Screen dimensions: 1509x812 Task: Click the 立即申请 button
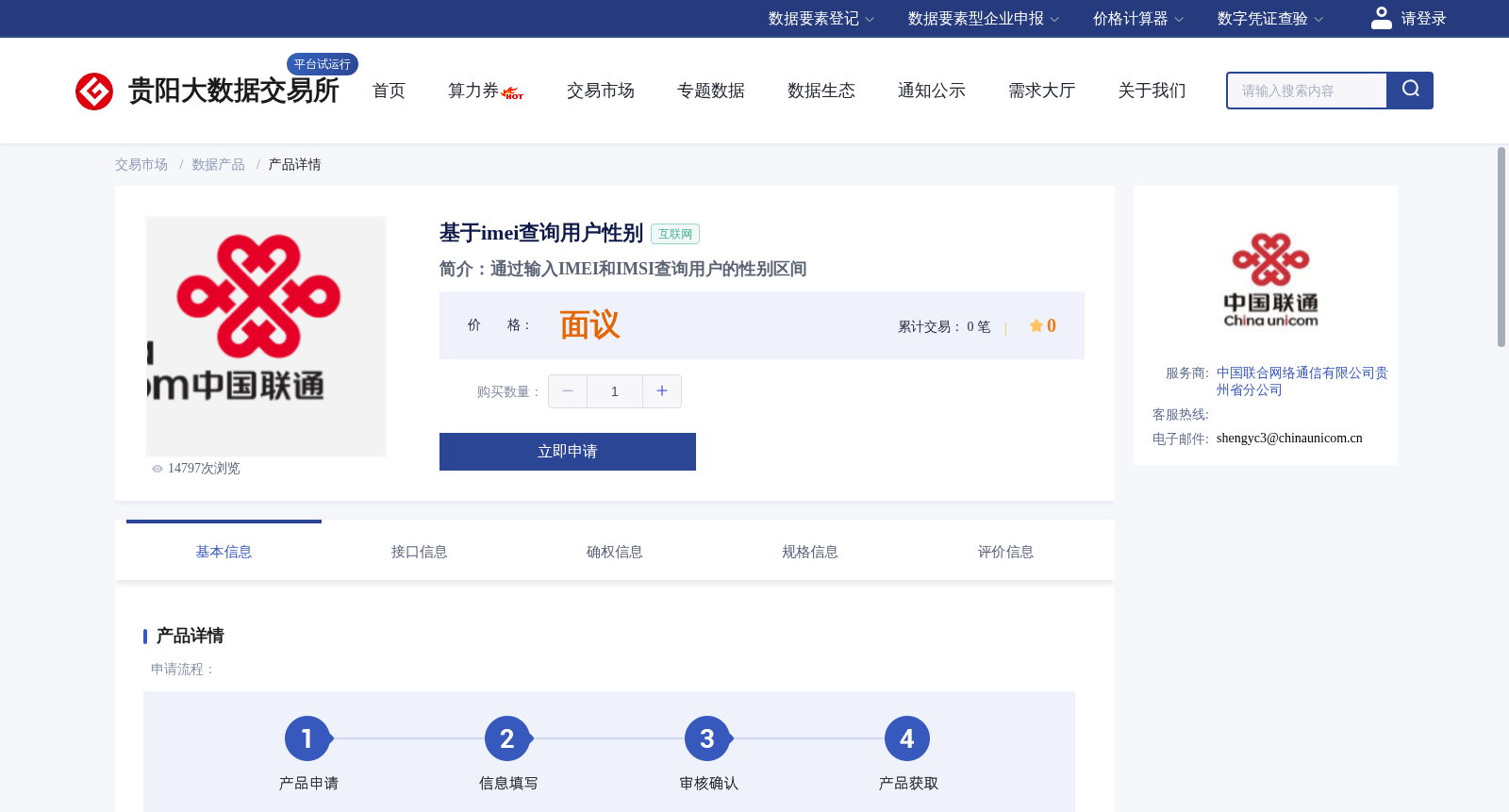pyautogui.click(x=568, y=452)
